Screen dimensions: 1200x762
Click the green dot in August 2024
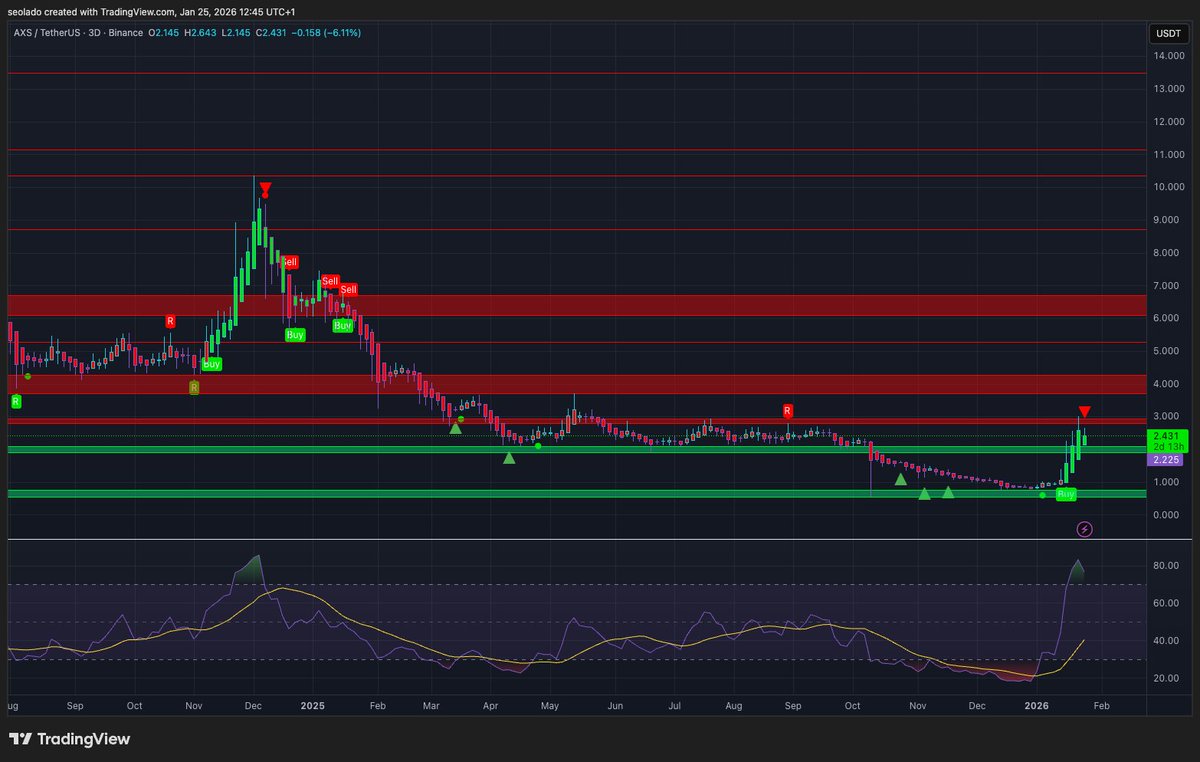click(28, 376)
